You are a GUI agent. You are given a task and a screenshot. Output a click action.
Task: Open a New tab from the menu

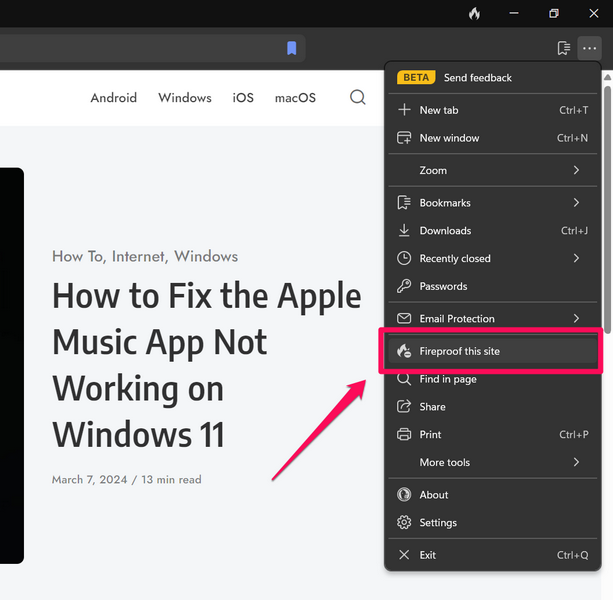[438, 110]
